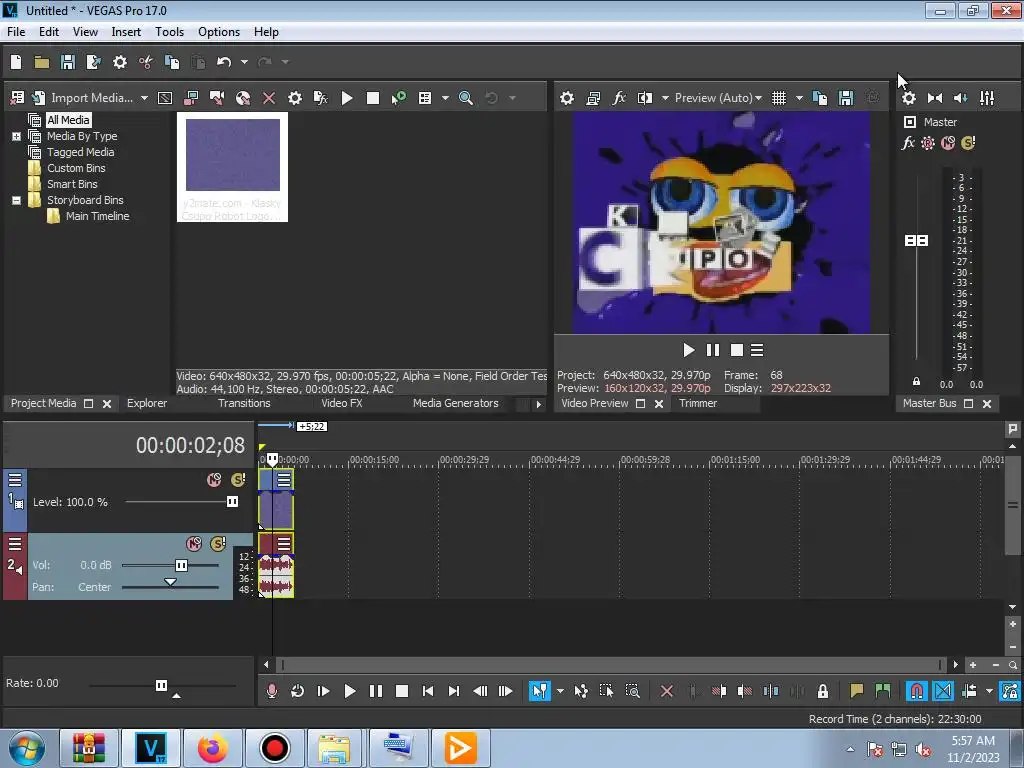Viewport: 1024px width, 768px height.
Task: Toggle Loop Playback in transport bar
Action: coord(298,691)
